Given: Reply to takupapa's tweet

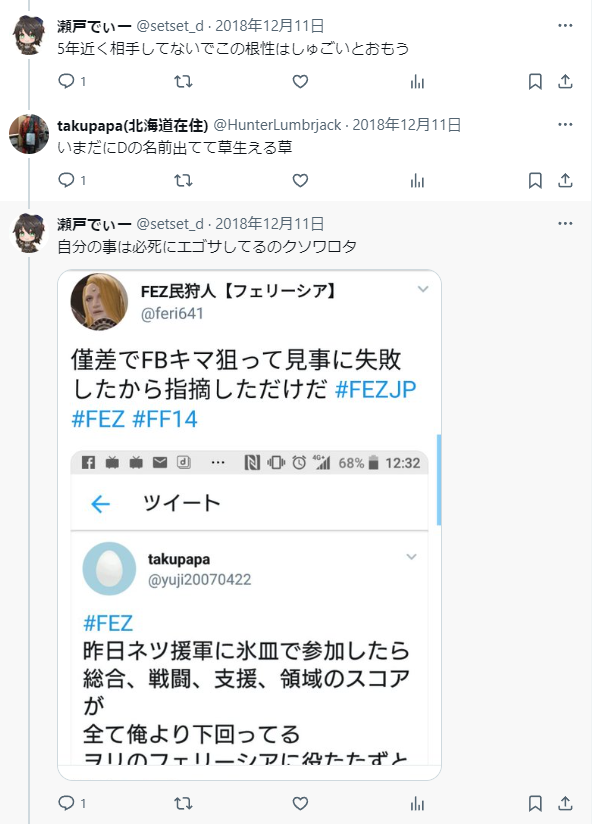Looking at the screenshot, I should 67,180.
